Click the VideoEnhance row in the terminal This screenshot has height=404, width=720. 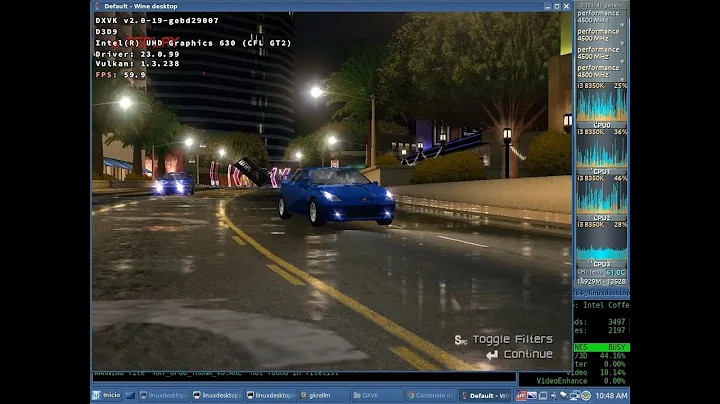click(581, 381)
